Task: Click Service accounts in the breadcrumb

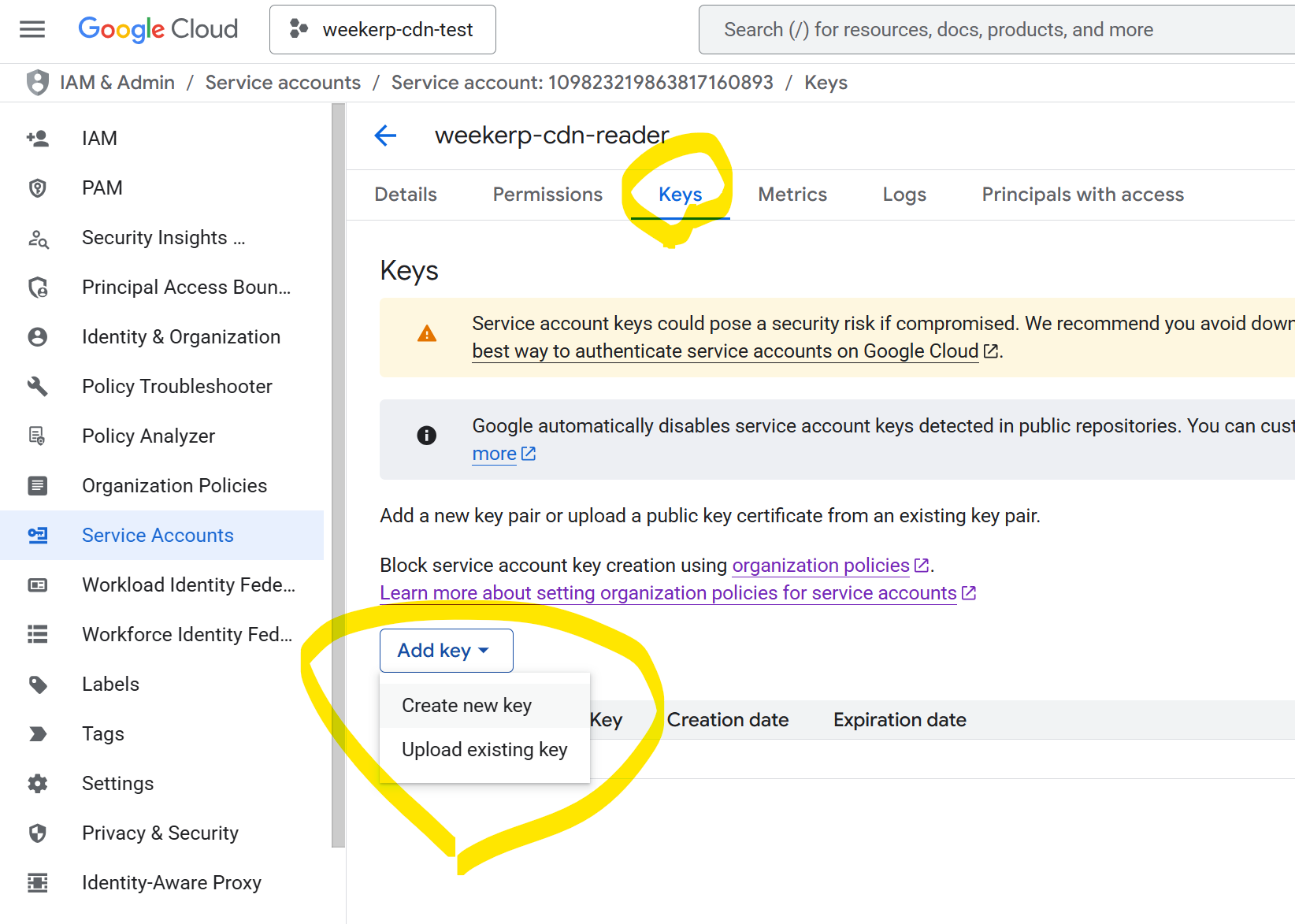Action: pos(283,83)
